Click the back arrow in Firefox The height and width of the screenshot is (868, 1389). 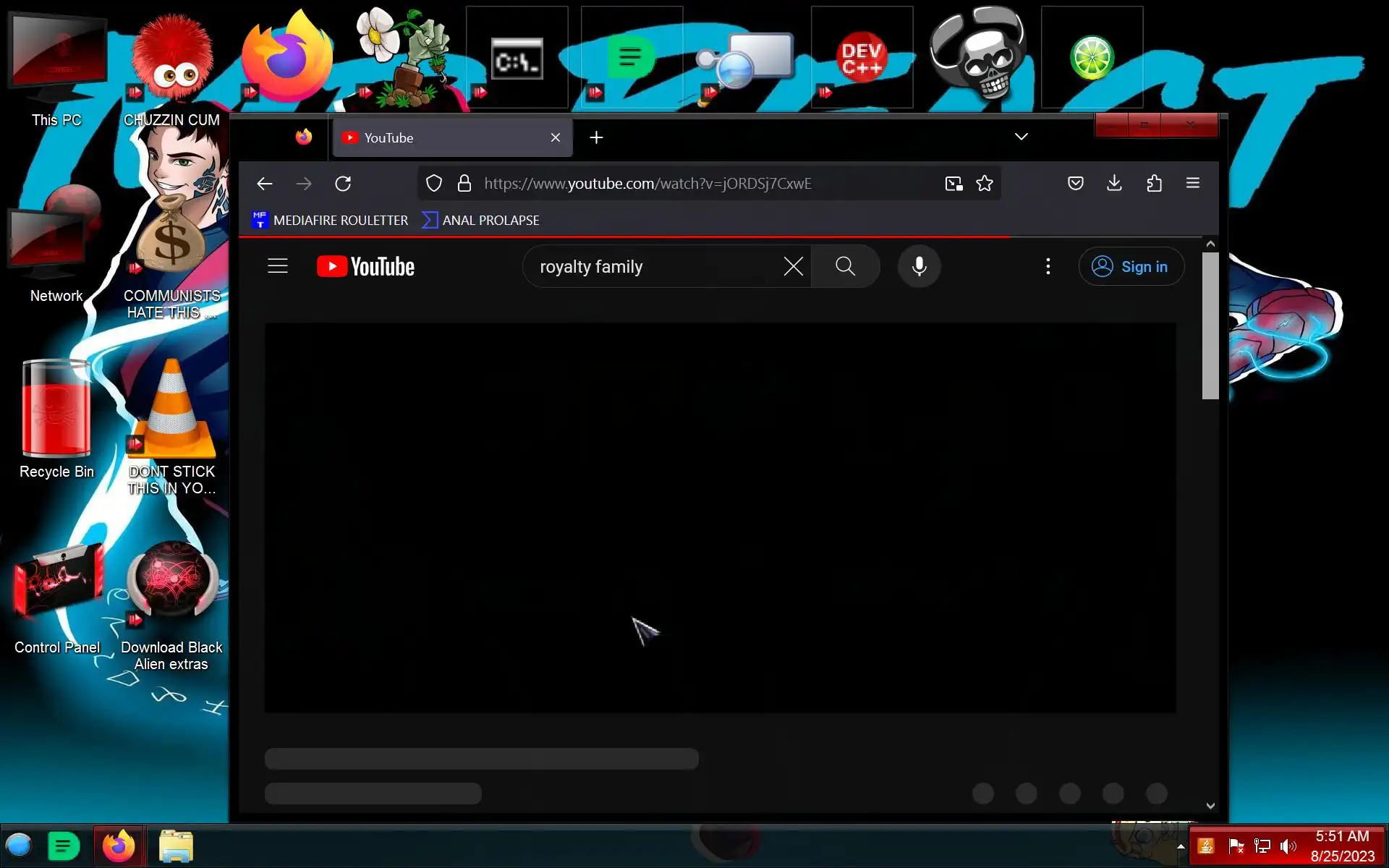265,184
